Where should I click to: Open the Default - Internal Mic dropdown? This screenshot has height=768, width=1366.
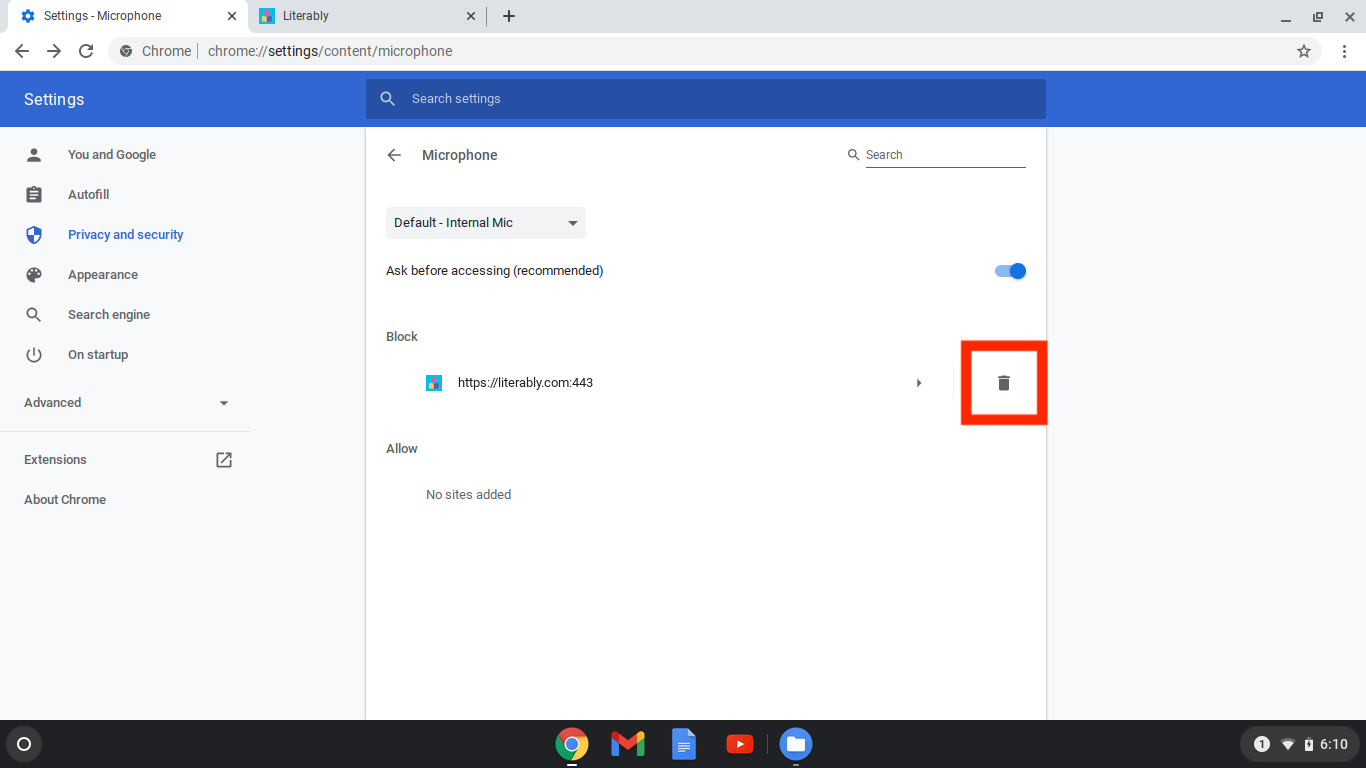pyautogui.click(x=486, y=223)
